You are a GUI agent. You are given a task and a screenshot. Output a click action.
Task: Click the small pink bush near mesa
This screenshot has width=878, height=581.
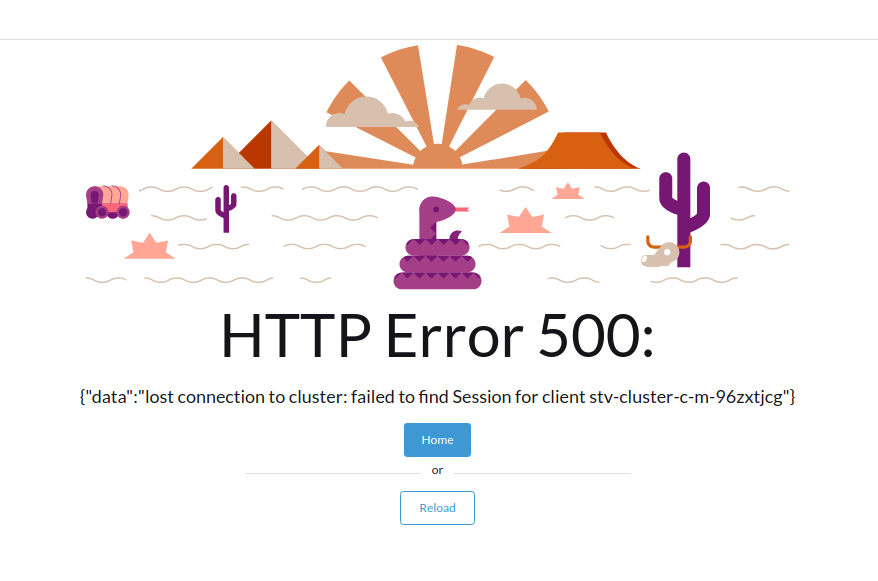tap(568, 191)
